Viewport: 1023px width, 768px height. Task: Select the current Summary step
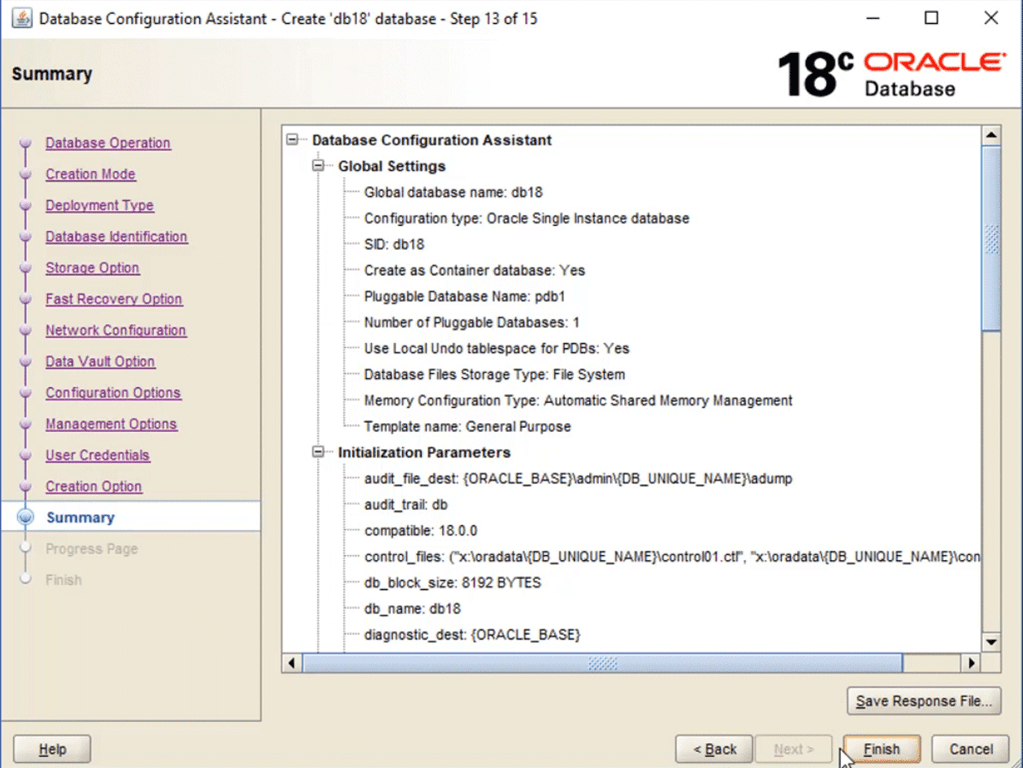click(x=80, y=517)
